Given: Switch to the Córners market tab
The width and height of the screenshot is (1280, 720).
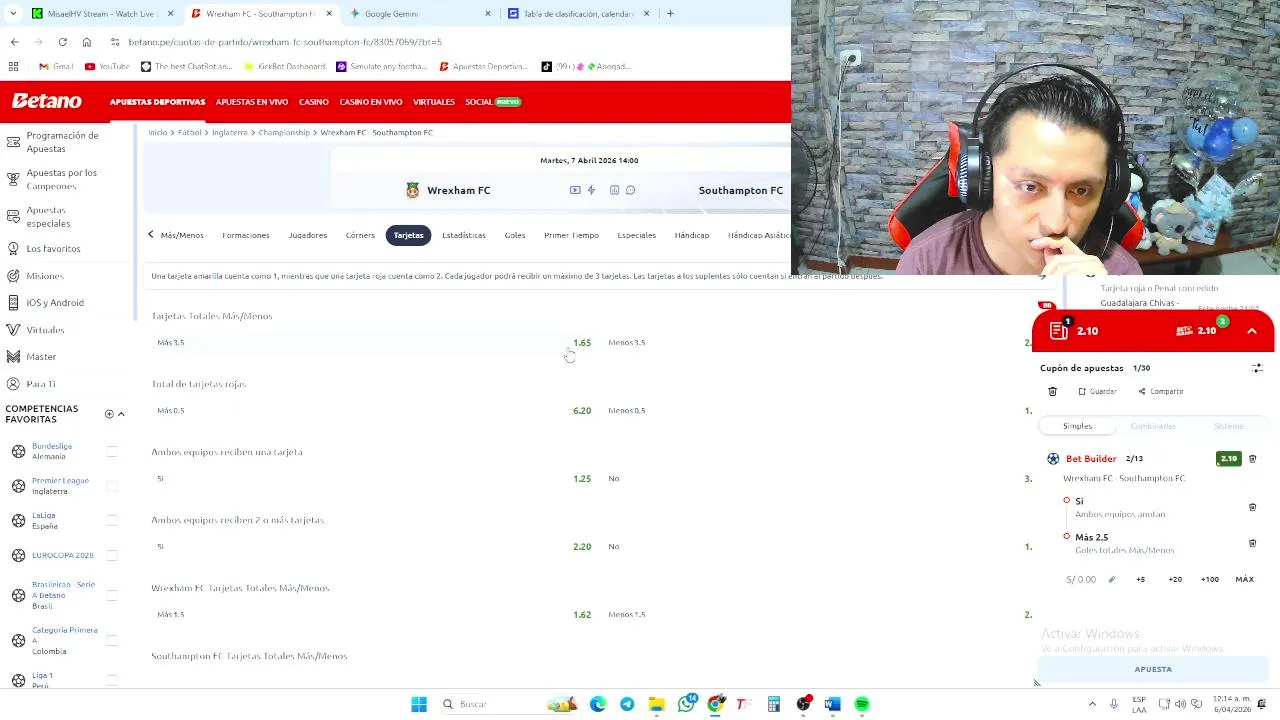Looking at the screenshot, I should [x=360, y=235].
